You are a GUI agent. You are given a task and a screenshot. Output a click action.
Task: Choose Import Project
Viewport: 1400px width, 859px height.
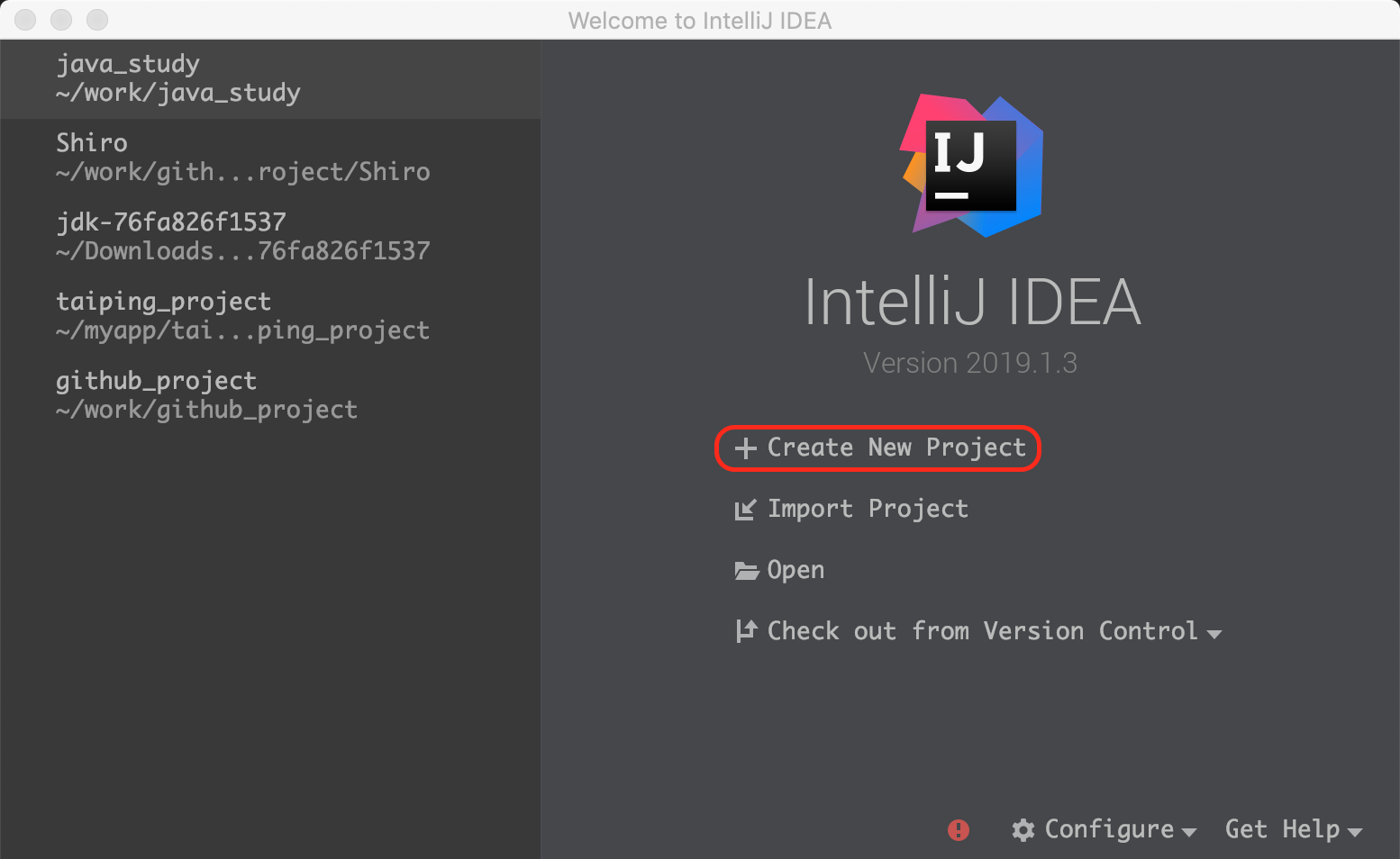click(x=868, y=509)
